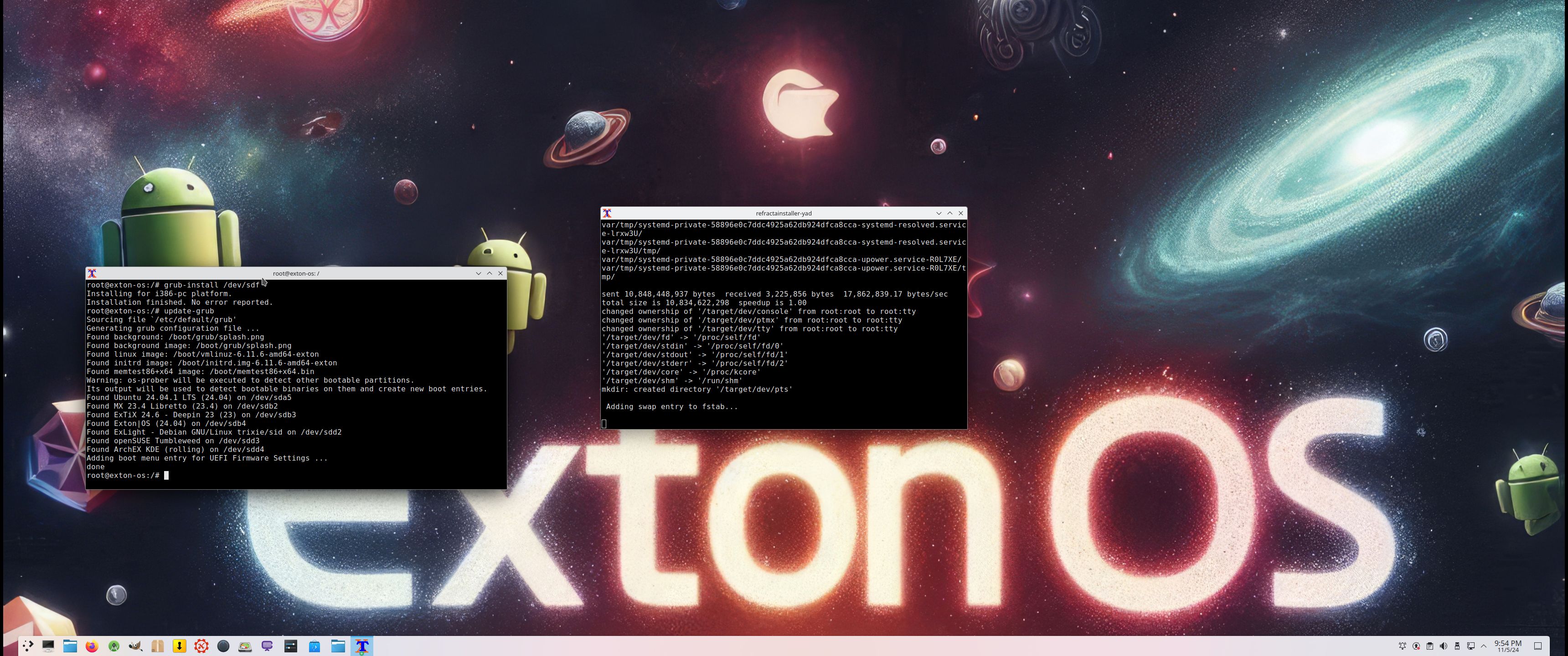This screenshot has height=656, width=1568.
Task: Select the active xterm taskbar entry
Action: 362,646
